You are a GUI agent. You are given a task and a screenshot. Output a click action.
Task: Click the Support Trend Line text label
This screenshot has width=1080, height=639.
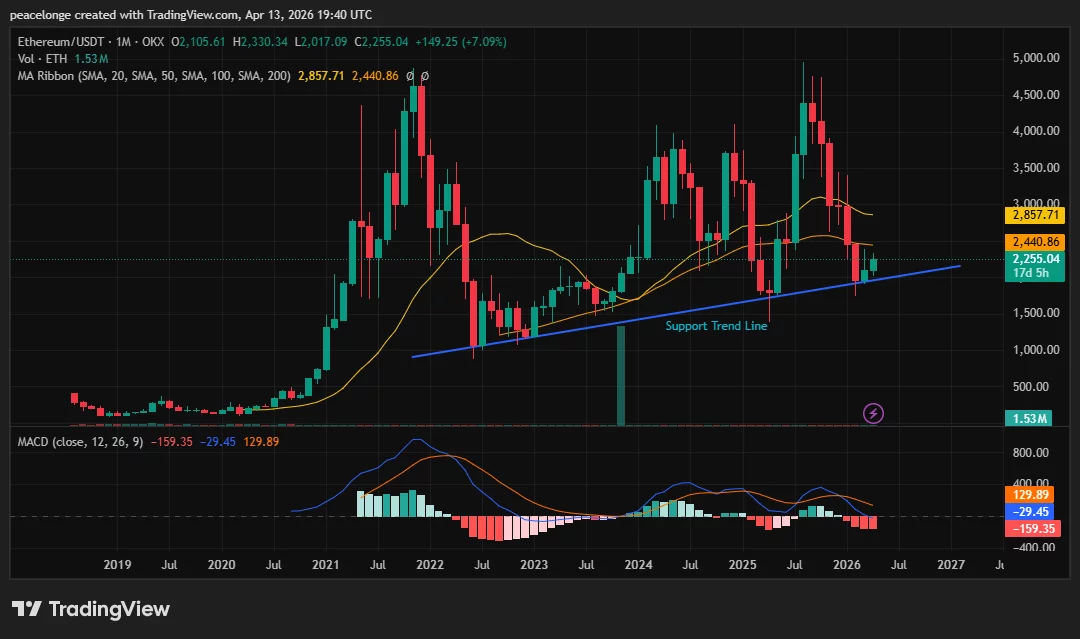click(x=716, y=325)
